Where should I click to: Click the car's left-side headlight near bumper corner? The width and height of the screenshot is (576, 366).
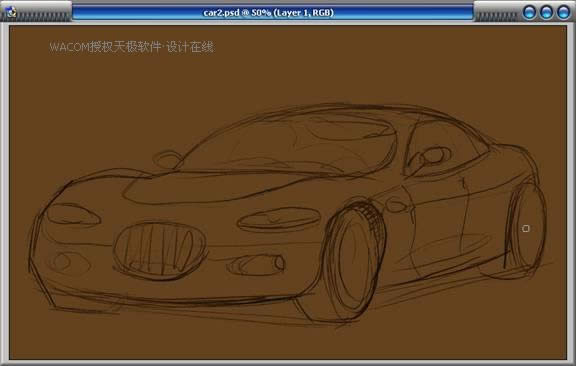[73, 215]
